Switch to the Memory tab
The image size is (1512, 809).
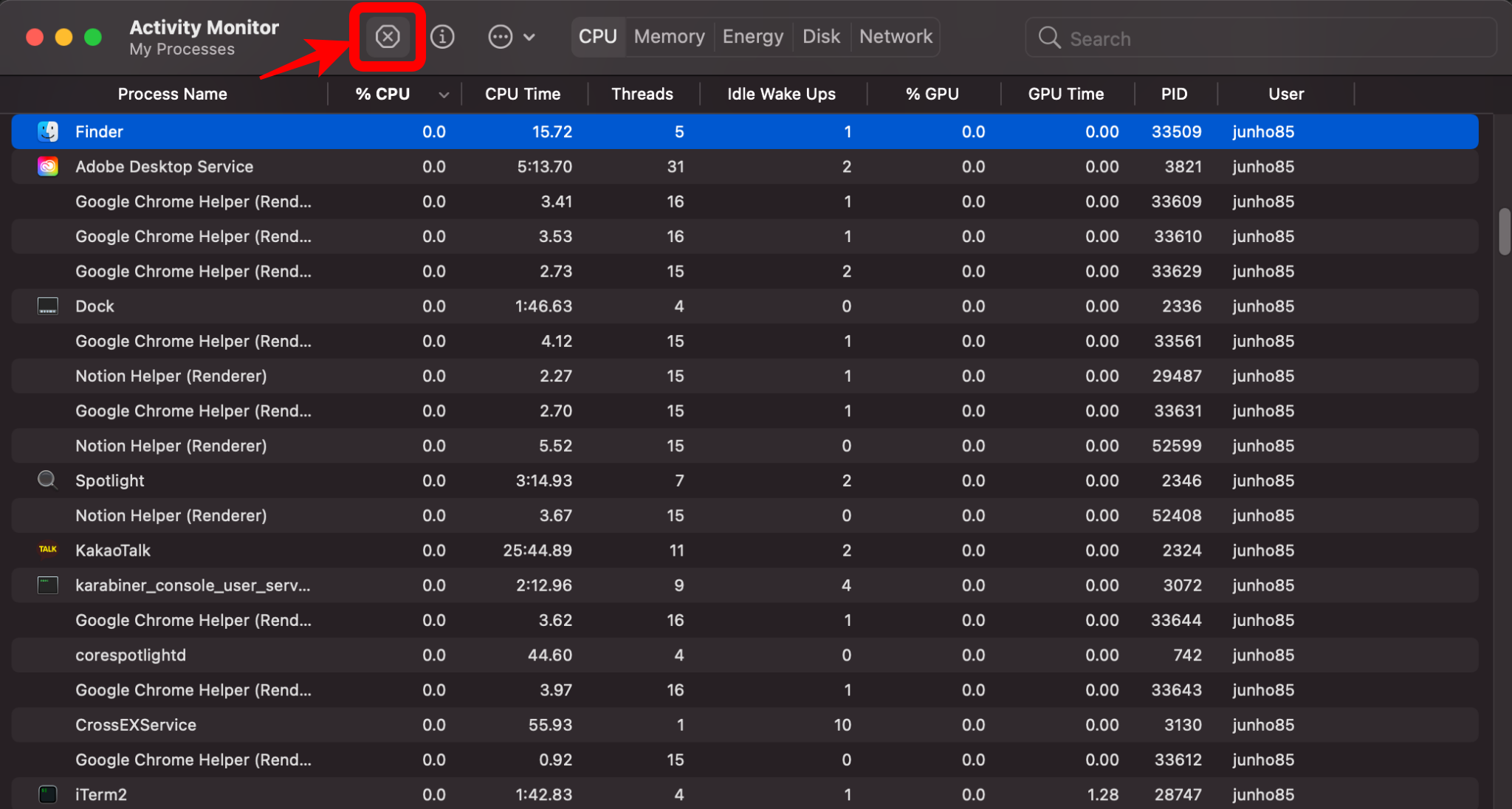(669, 36)
